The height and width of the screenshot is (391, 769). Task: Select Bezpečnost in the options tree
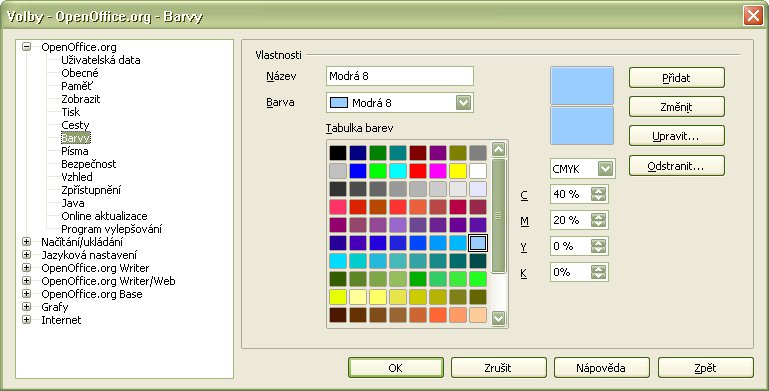point(89,164)
